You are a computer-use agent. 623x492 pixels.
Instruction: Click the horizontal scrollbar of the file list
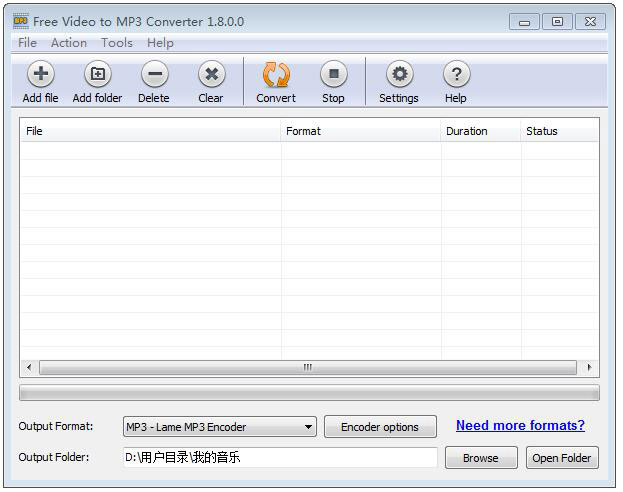point(308,368)
